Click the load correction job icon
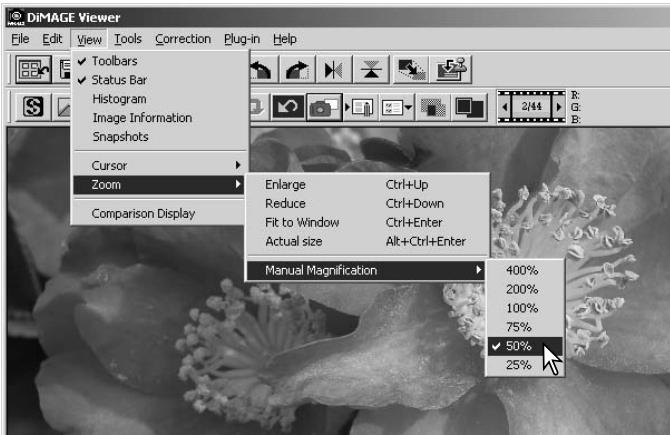The image size is (670, 435). (x=361, y=108)
